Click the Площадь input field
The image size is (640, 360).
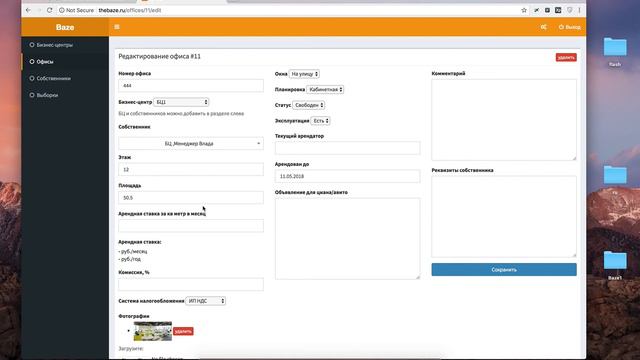pos(191,198)
